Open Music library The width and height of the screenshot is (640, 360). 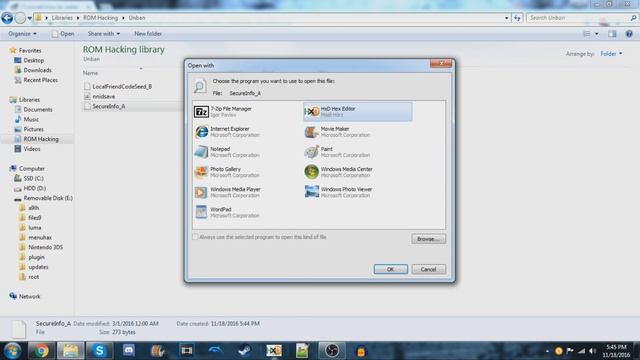point(31,119)
